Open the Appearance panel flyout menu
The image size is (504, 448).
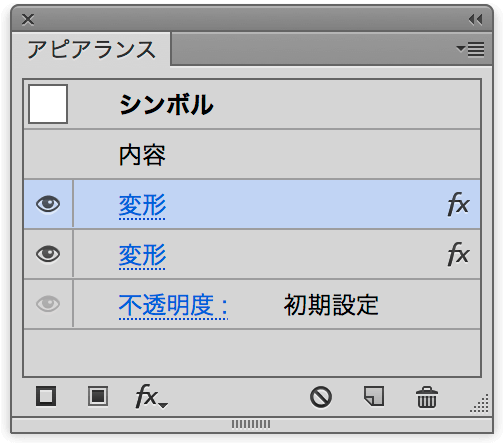470,49
